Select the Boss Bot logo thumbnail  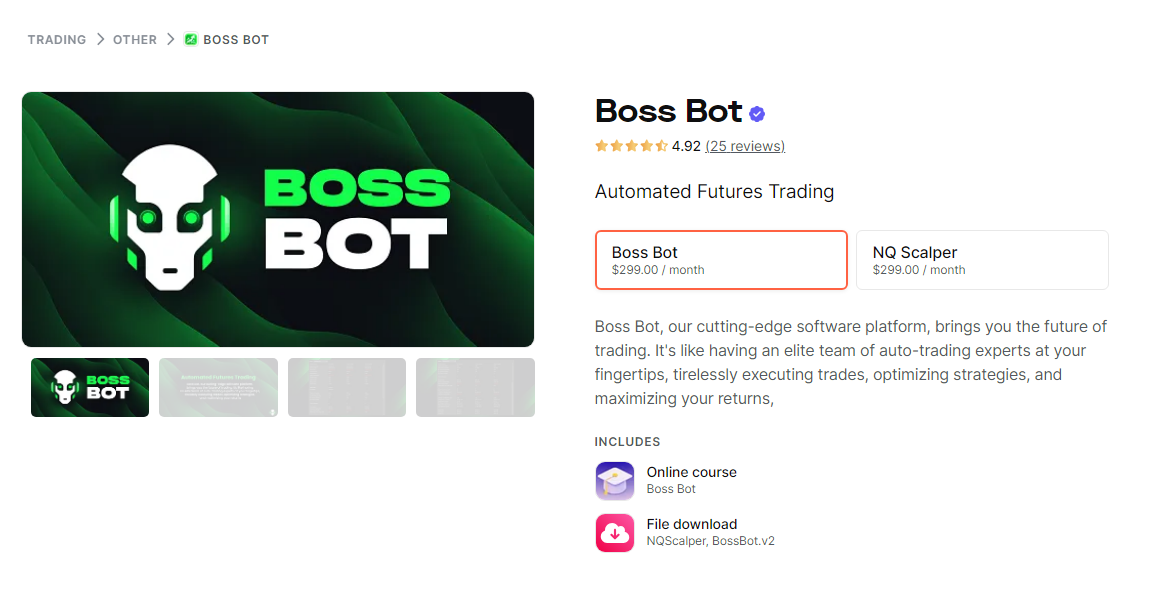[x=89, y=387]
